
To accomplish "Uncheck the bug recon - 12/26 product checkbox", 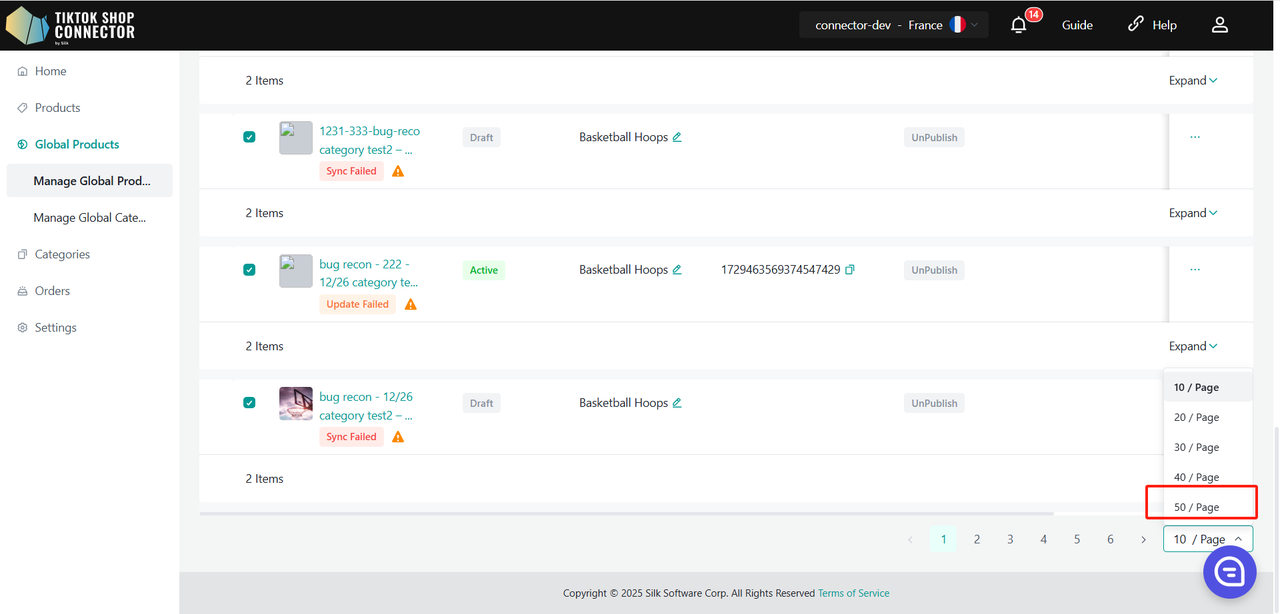I will coord(249,403).
